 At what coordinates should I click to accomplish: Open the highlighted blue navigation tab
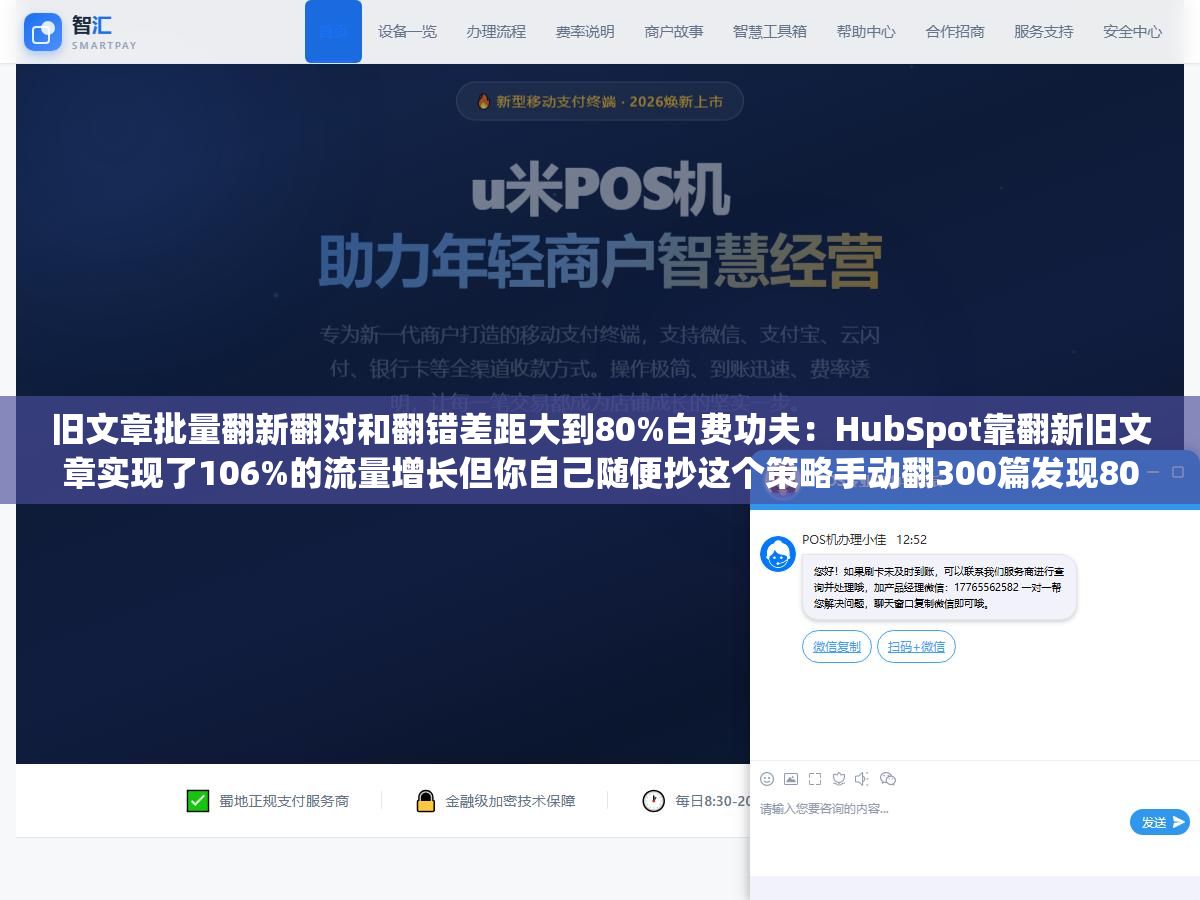click(333, 32)
